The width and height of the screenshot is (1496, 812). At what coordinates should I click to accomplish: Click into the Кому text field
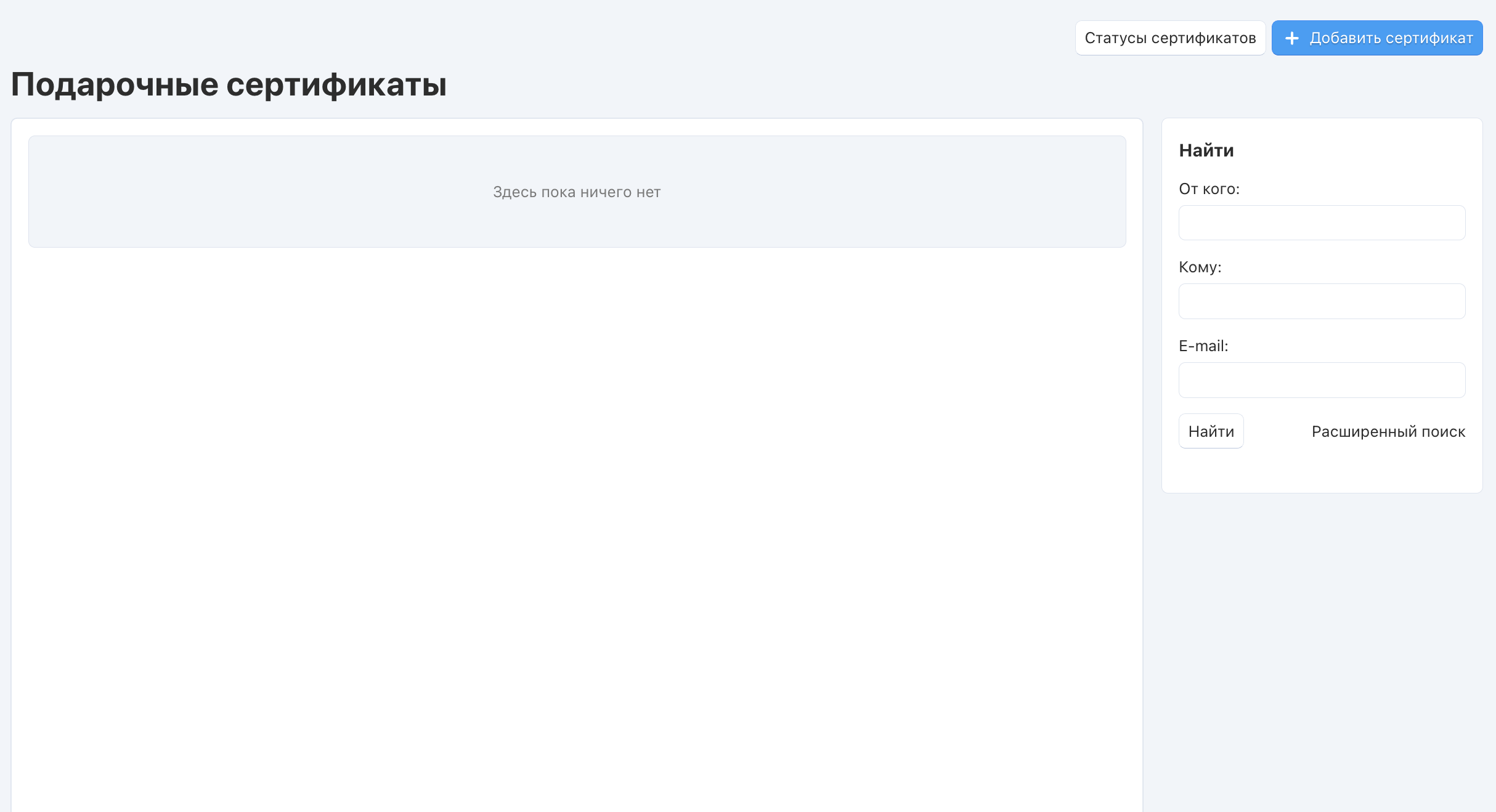1321,301
